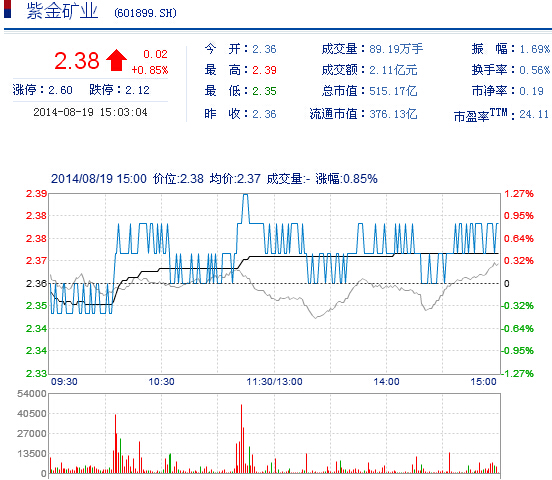The image size is (552, 480).
Task: Click the 市盈率TTM value 24.11
Action: click(x=534, y=114)
